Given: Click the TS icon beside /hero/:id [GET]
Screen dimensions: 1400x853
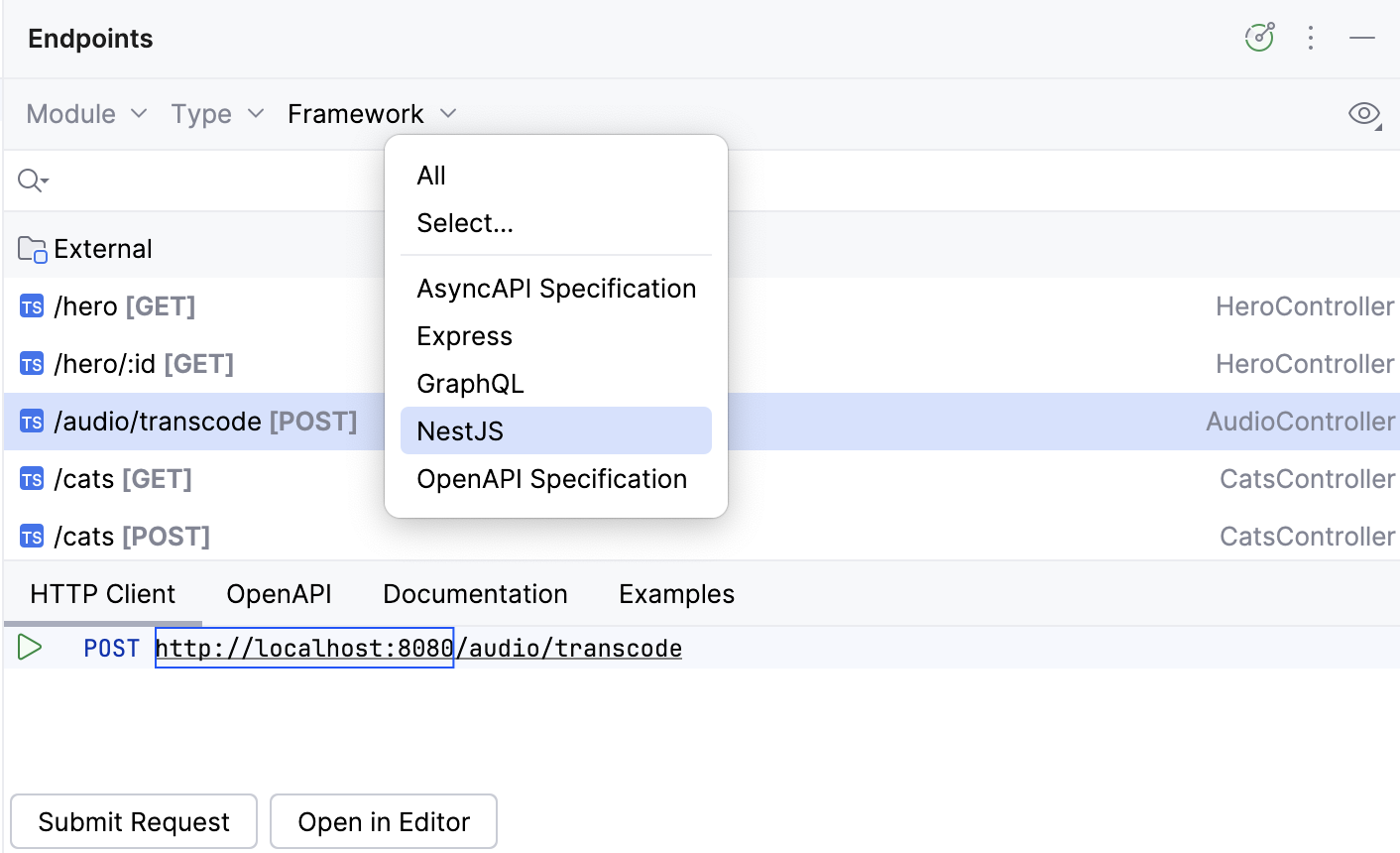Looking at the screenshot, I should 31,363.
